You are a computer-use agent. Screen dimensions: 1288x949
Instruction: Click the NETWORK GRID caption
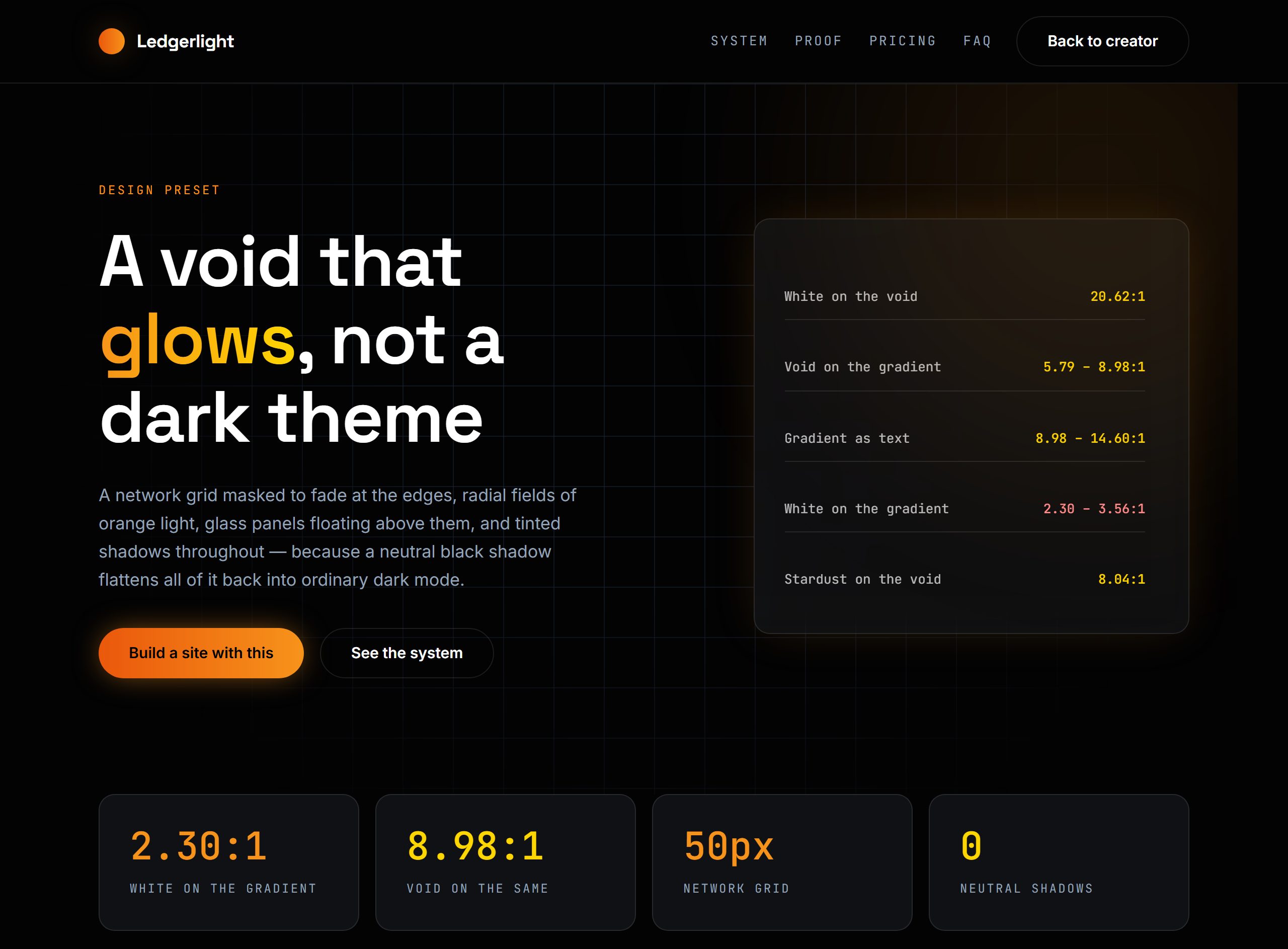736,889
